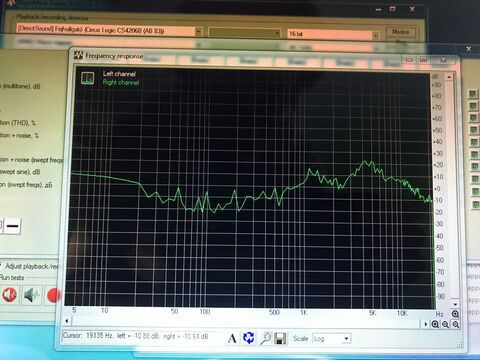This screenshot has width=480, height=360.
Task: Click the minus button on the left panel
Action: point(13,226)
